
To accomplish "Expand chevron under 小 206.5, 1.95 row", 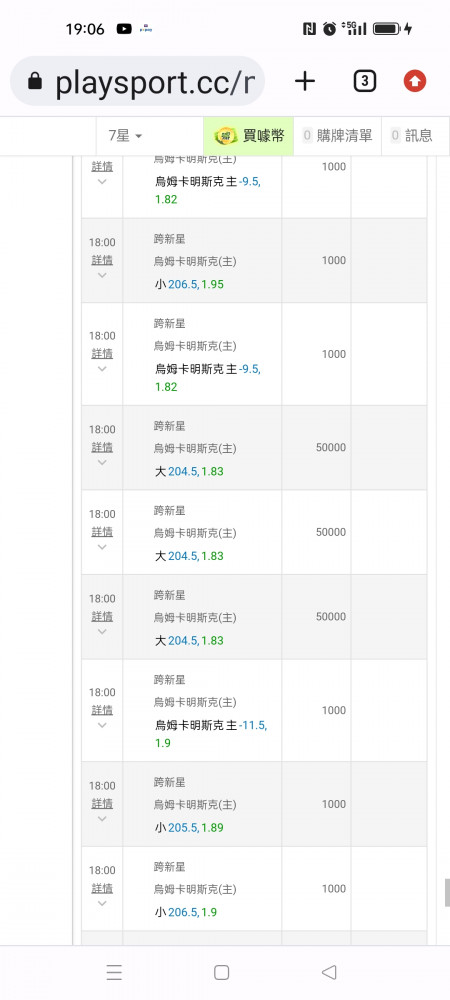I will (x=102, y=275).
